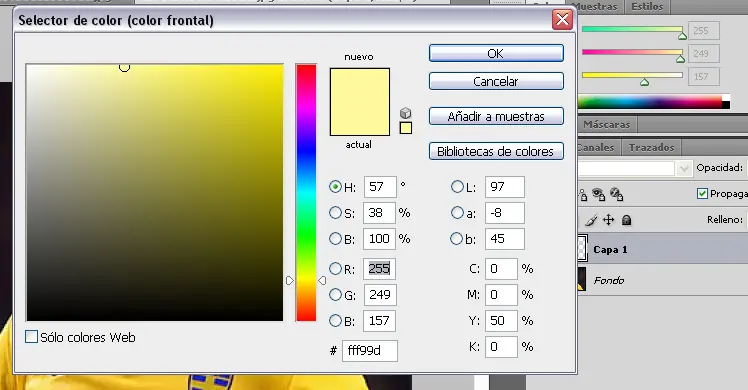Click the small web-safe color swatch below the cube
Screen dimensions: 748x390
(x=406, y=128)
